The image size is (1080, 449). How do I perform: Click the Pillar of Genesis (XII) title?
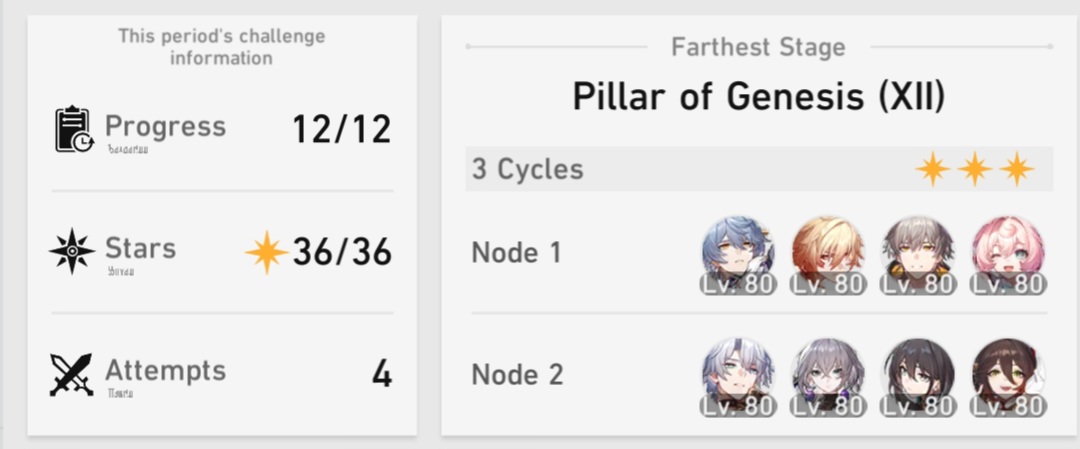(x=758, y=97)
